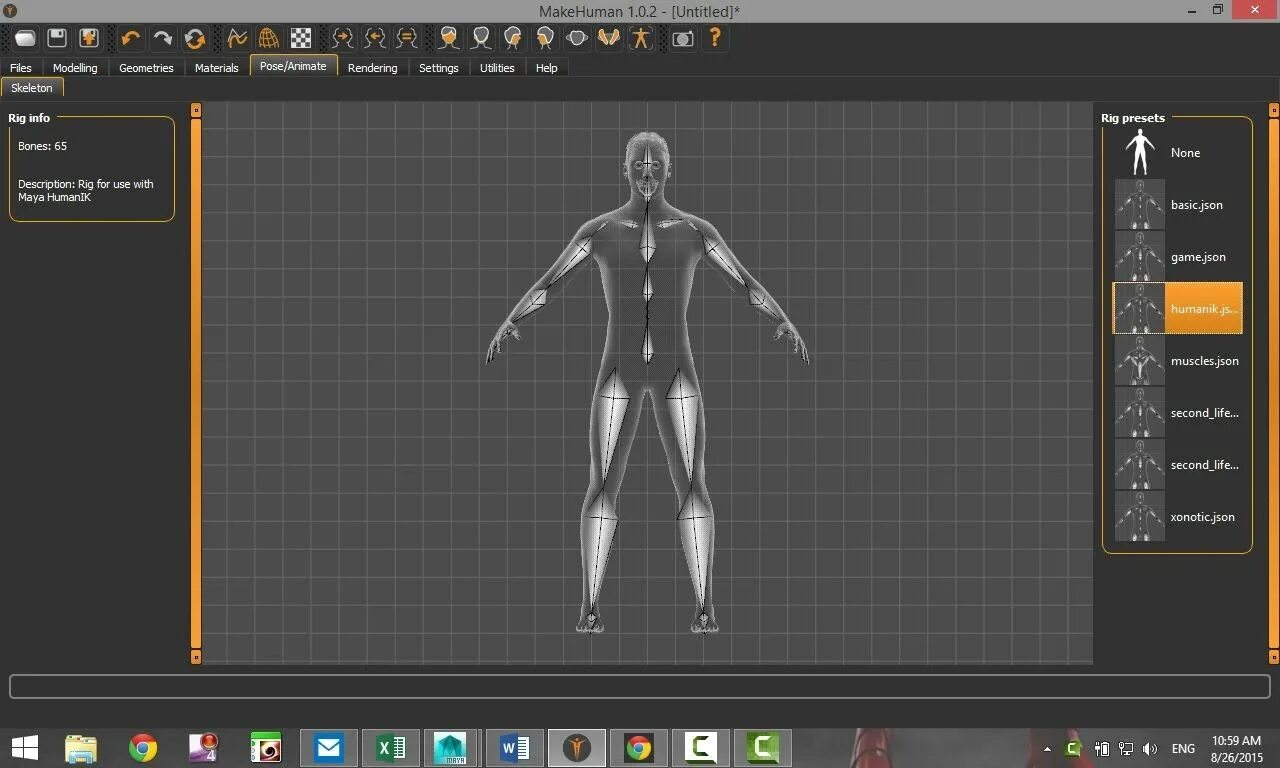The image size is (1280, 768).
Task: Apply symmetry left-to-right icon
Action: (374, 38)
